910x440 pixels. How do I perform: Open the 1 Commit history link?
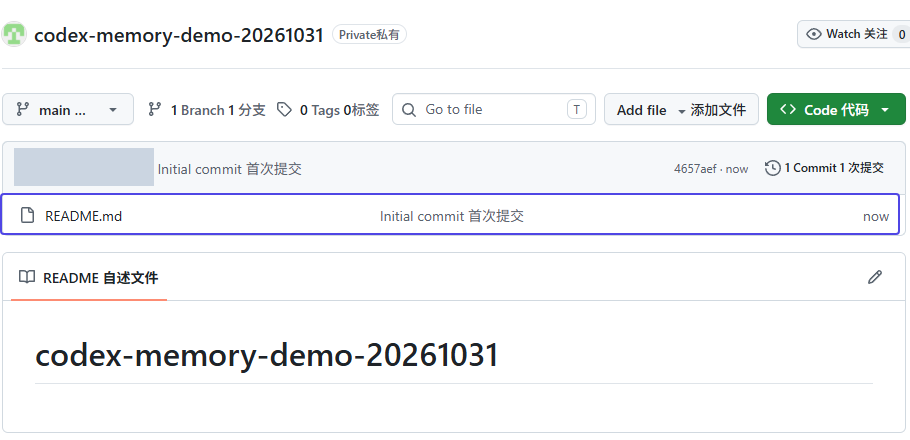pyautogui.click(x=825, y=168)
